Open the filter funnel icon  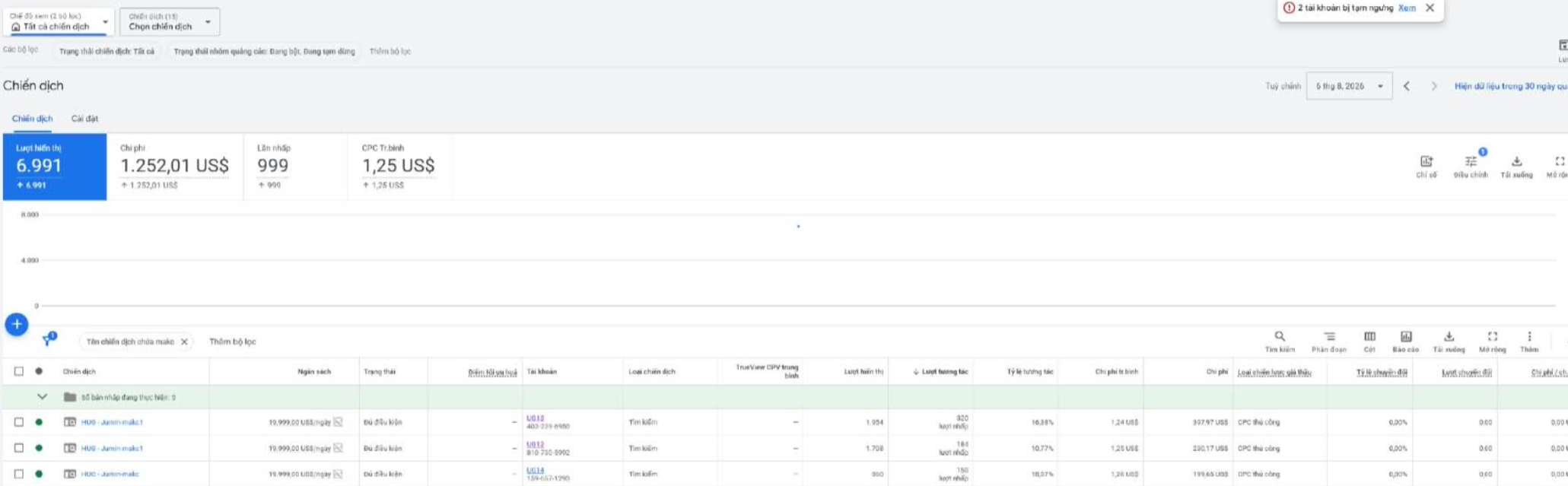tap(49, 339)
